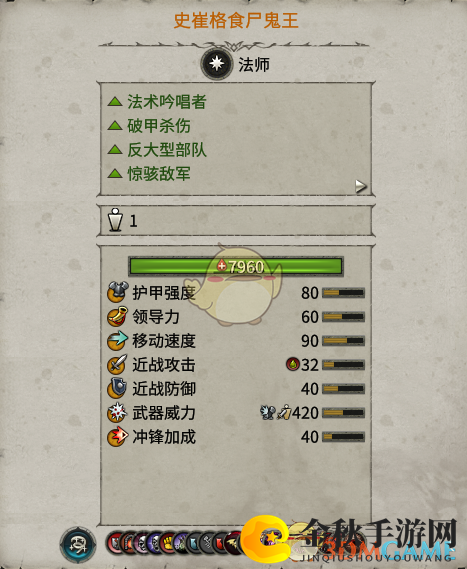Click the shield icon next to 近战防御
Screen dimensions: 467x569
(x=117, y=388)
